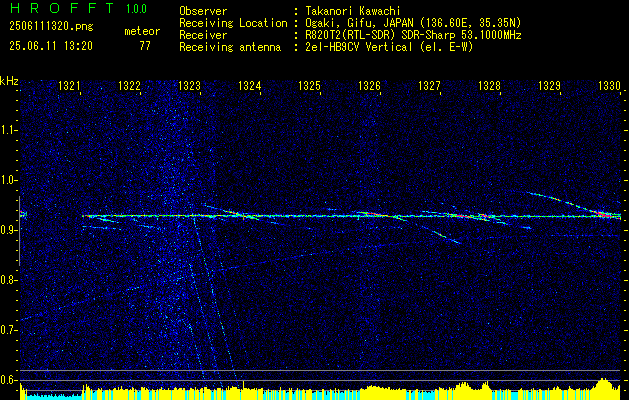The image size is (629, 400).
Task: Click the 1327 time marker
Action: (x=429, y=85)
